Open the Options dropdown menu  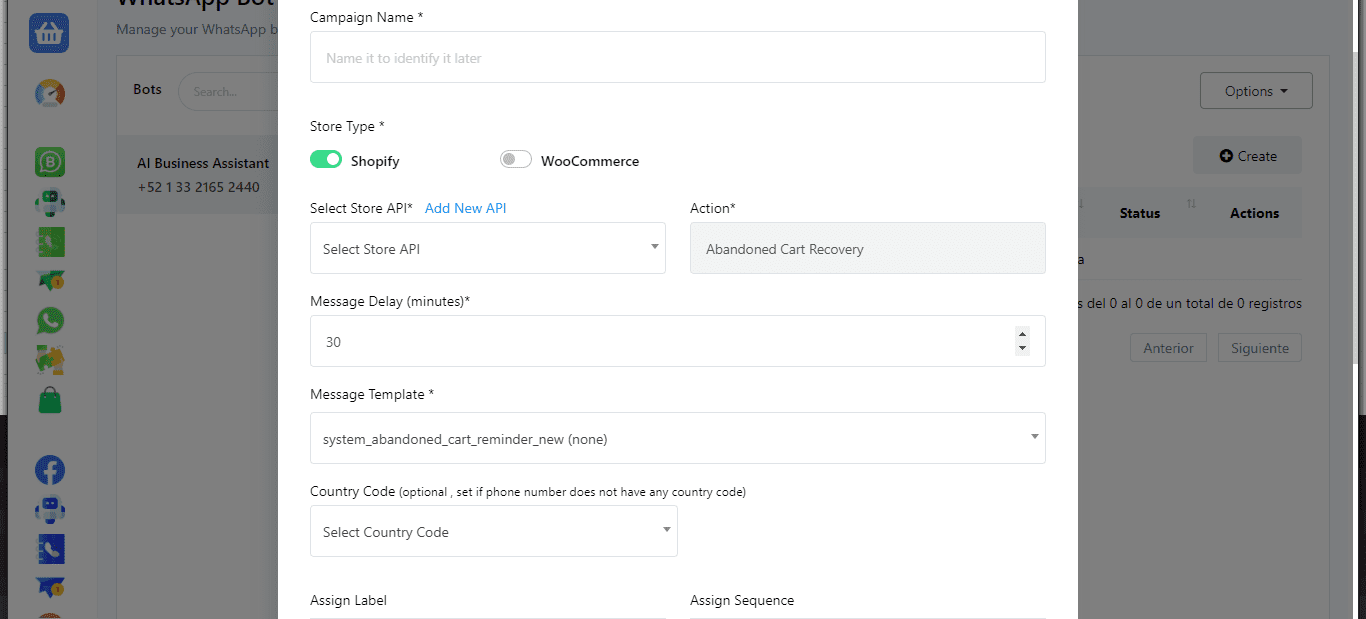tap(1255, 91)
